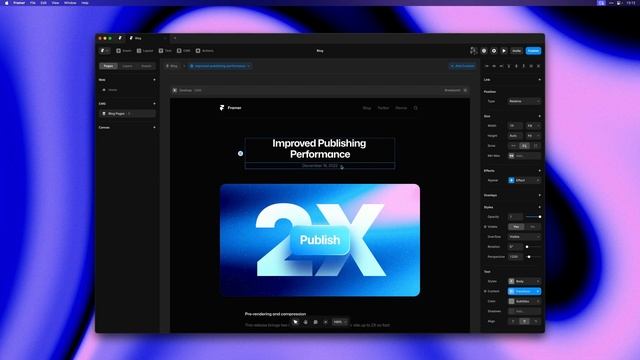Align text left in Align row
Screen dimensions: 640x360
point(513,321)
